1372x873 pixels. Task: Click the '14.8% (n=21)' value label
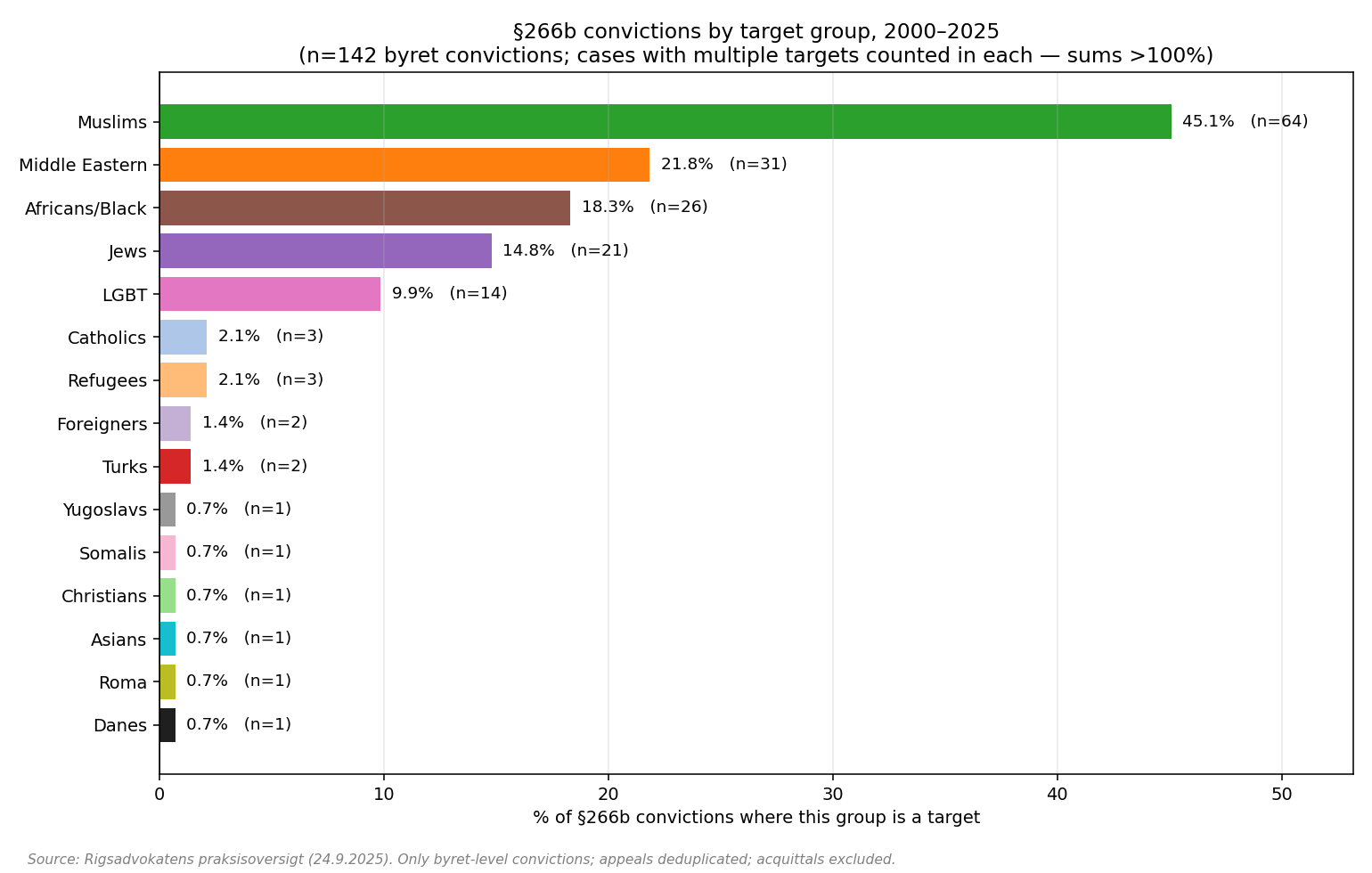[x=566, y=250]
